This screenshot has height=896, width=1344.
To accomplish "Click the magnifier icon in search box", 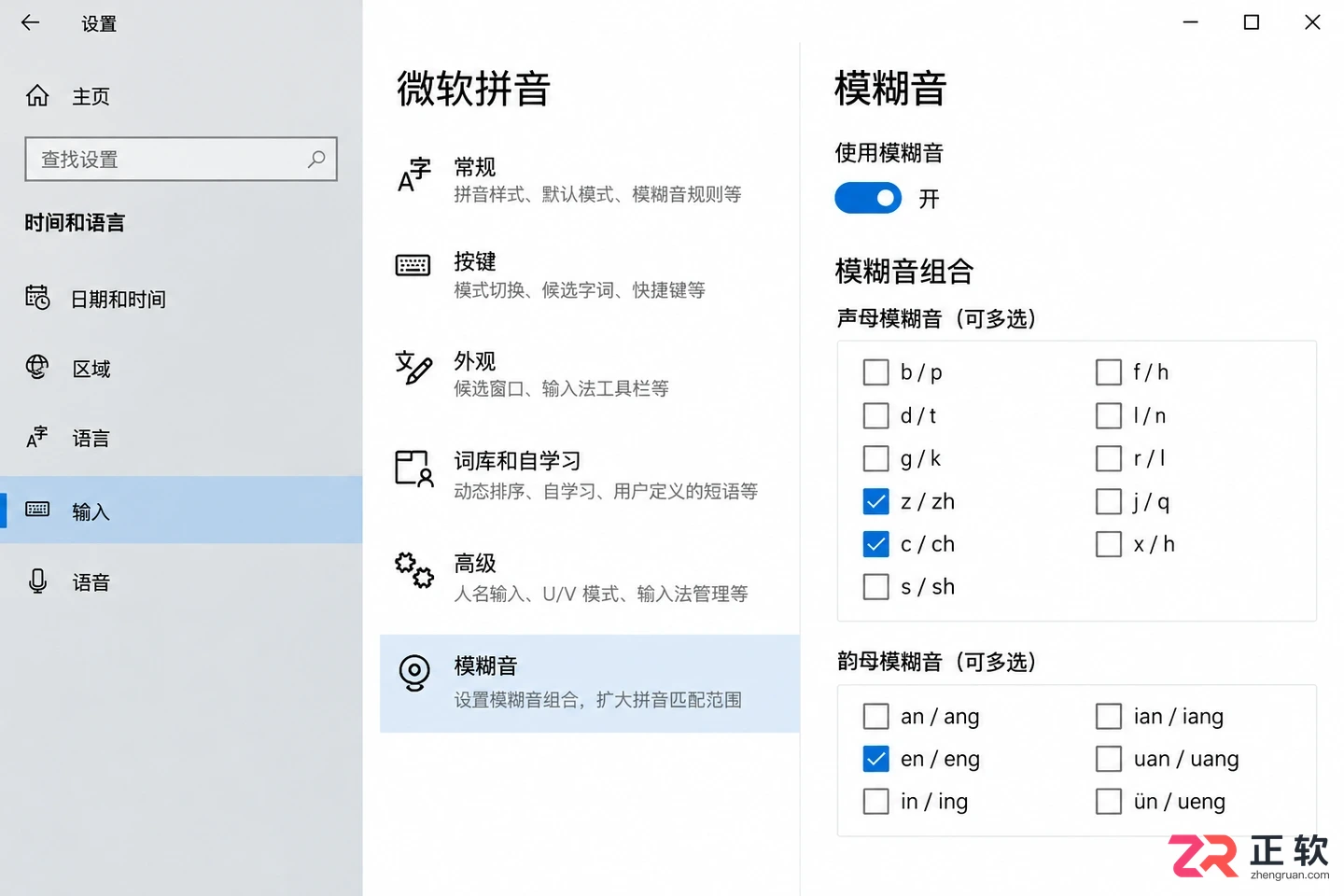I will pyautogui.click(x=316, y=159).
